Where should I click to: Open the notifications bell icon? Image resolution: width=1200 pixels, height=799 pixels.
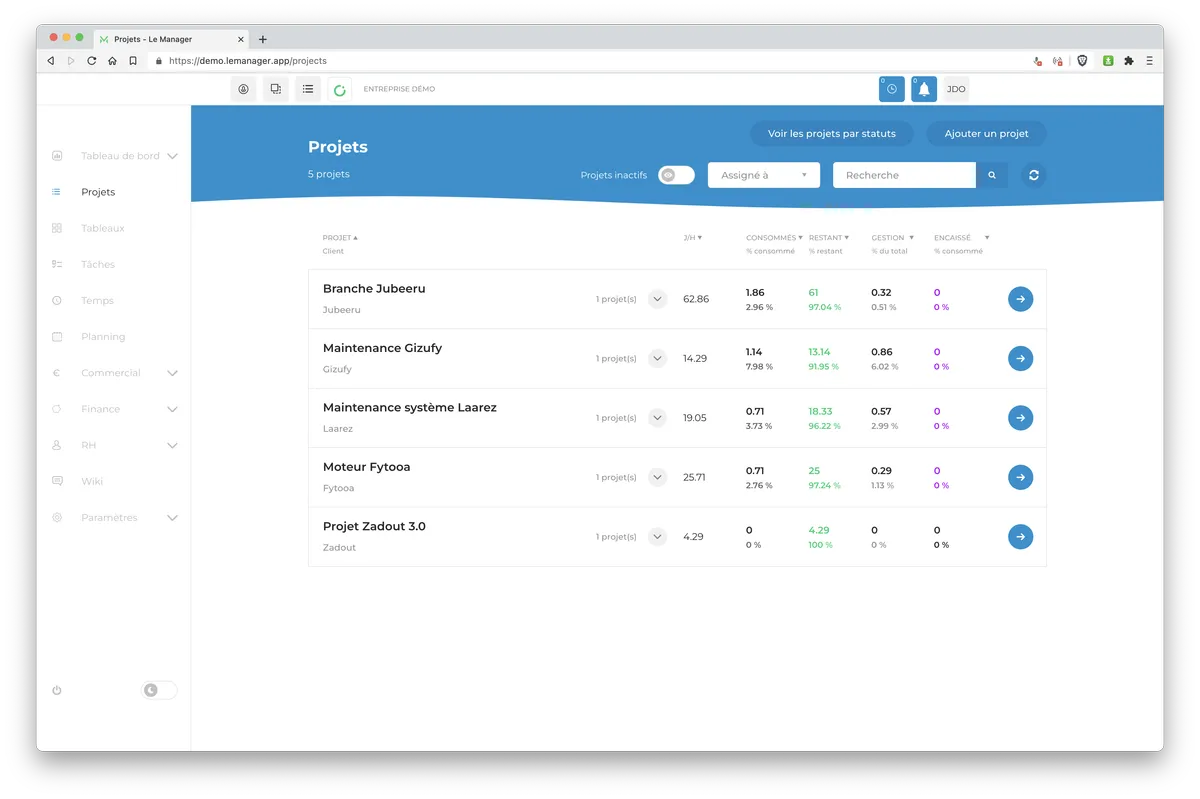[924, 89]
